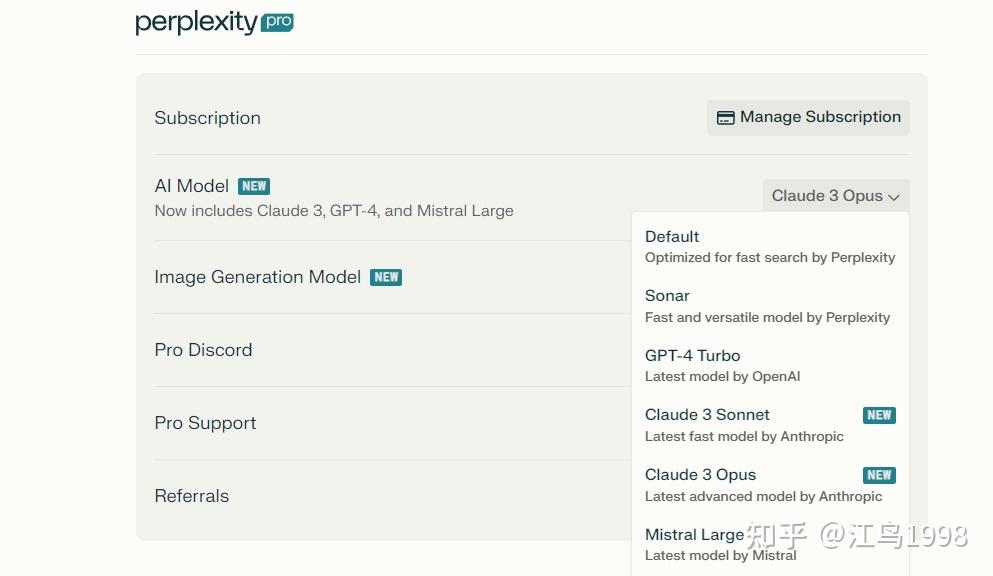Click the NEW badge next to Claude 3 Opus
The image size is (993, 576).
879,475
